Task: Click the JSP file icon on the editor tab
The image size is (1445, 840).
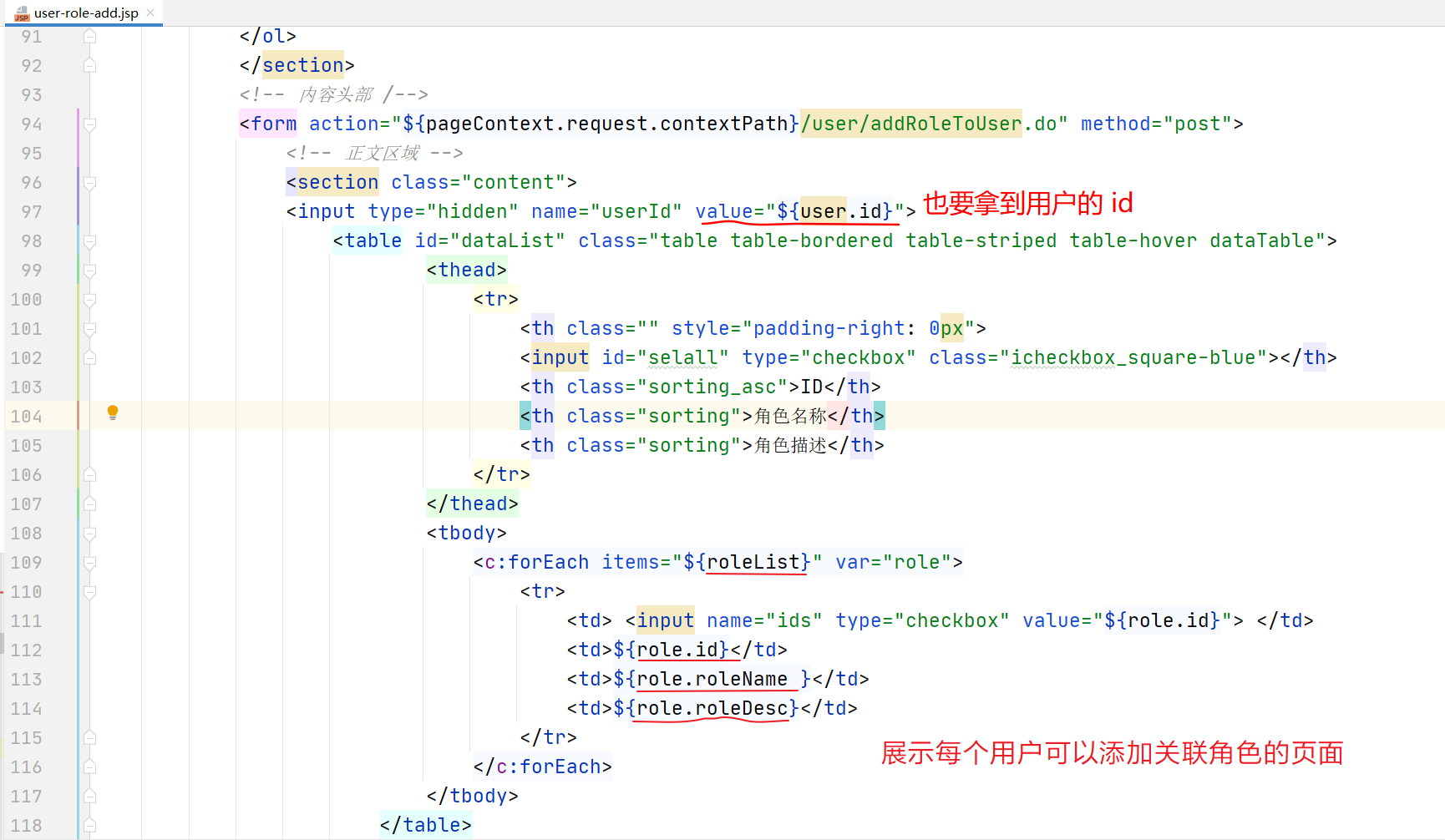Action: pos(22,13)
